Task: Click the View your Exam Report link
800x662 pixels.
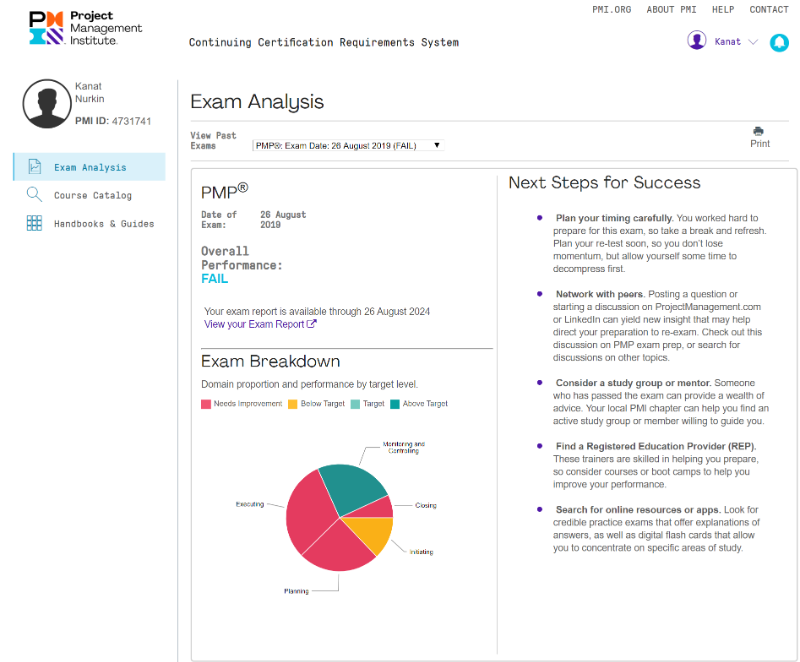Action: tap(254, 324)
